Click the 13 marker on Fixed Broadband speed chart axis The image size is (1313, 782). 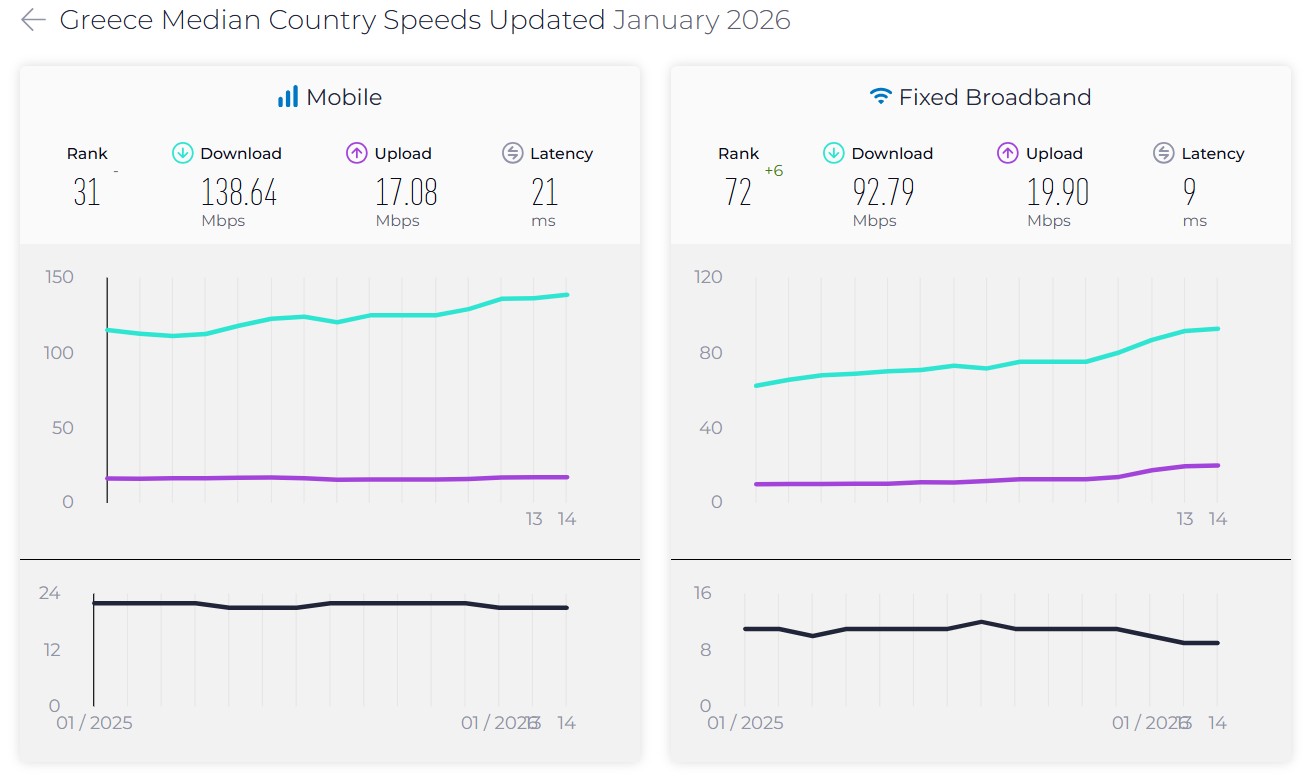point(1185,519)
